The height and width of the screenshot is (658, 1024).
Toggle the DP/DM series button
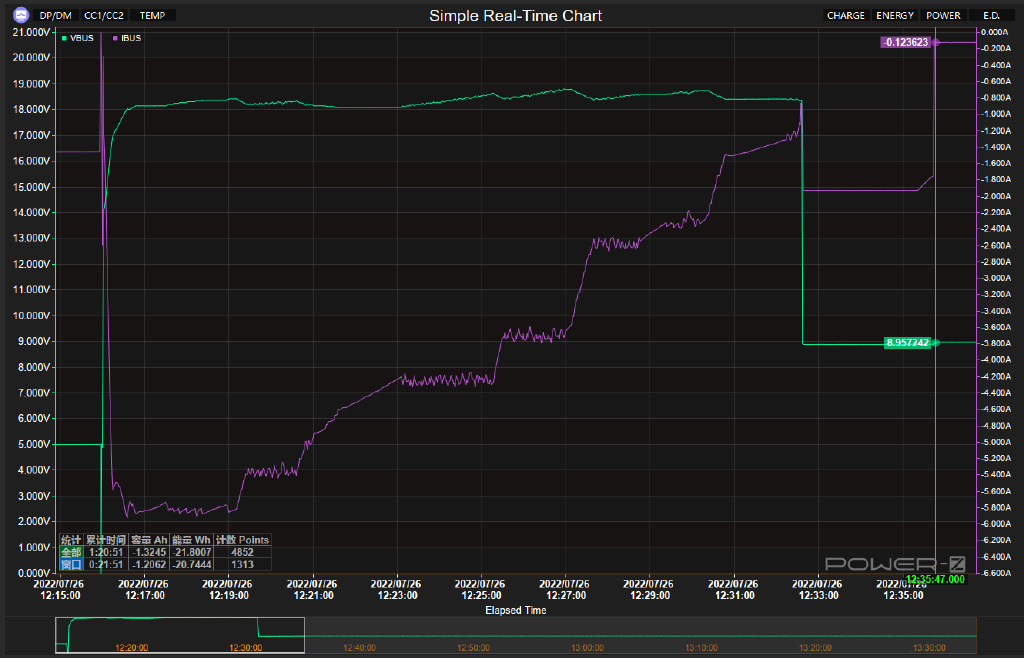[x=55, y=16]
